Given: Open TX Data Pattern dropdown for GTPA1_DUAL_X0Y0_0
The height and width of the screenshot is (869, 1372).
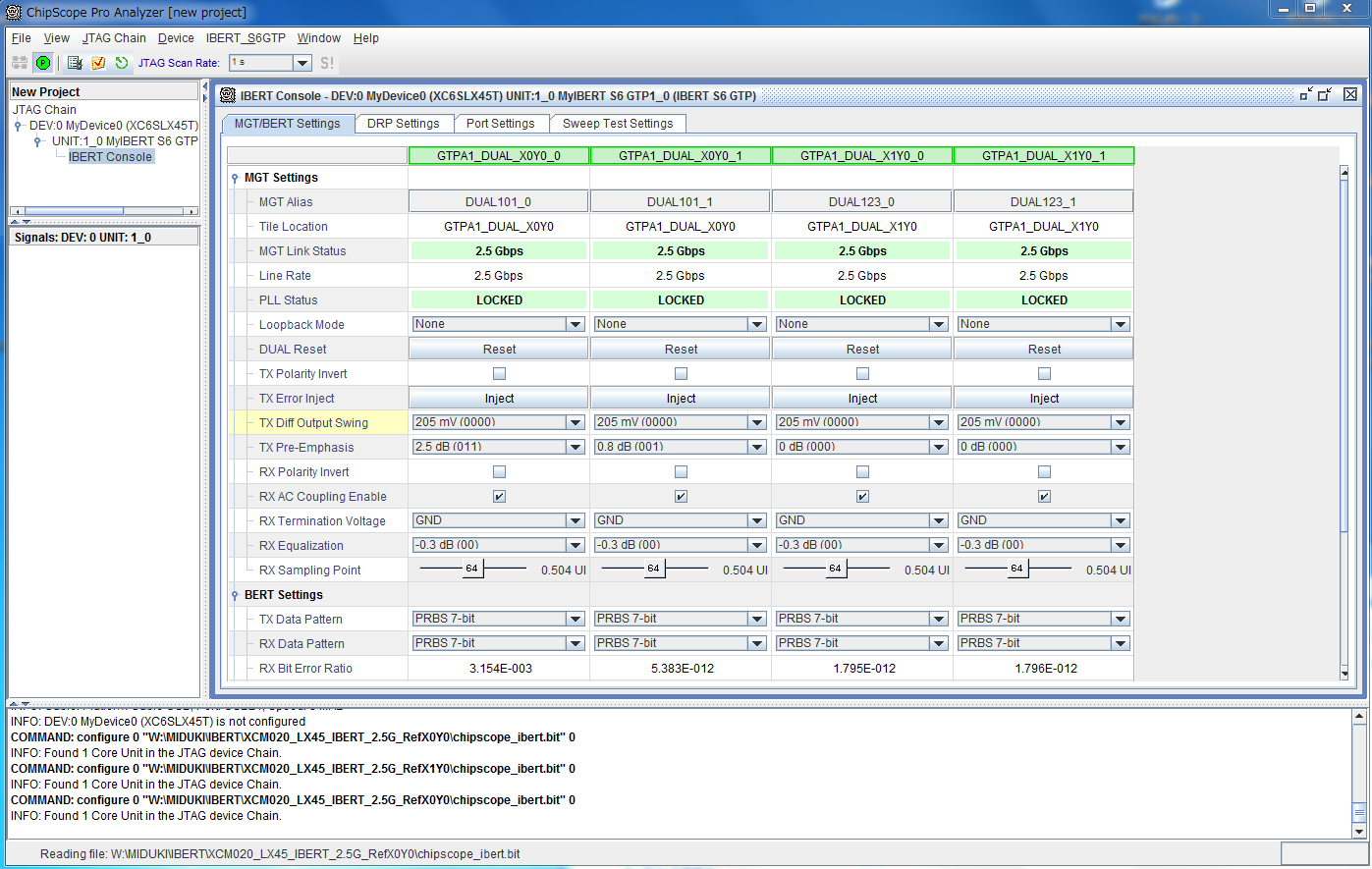Looking at the screenshot, I should pos(576,619).
